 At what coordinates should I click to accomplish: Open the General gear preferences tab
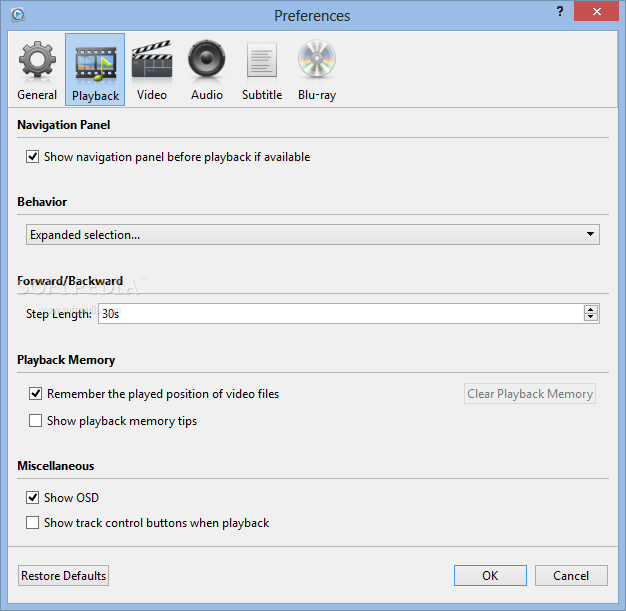[37, 70]
